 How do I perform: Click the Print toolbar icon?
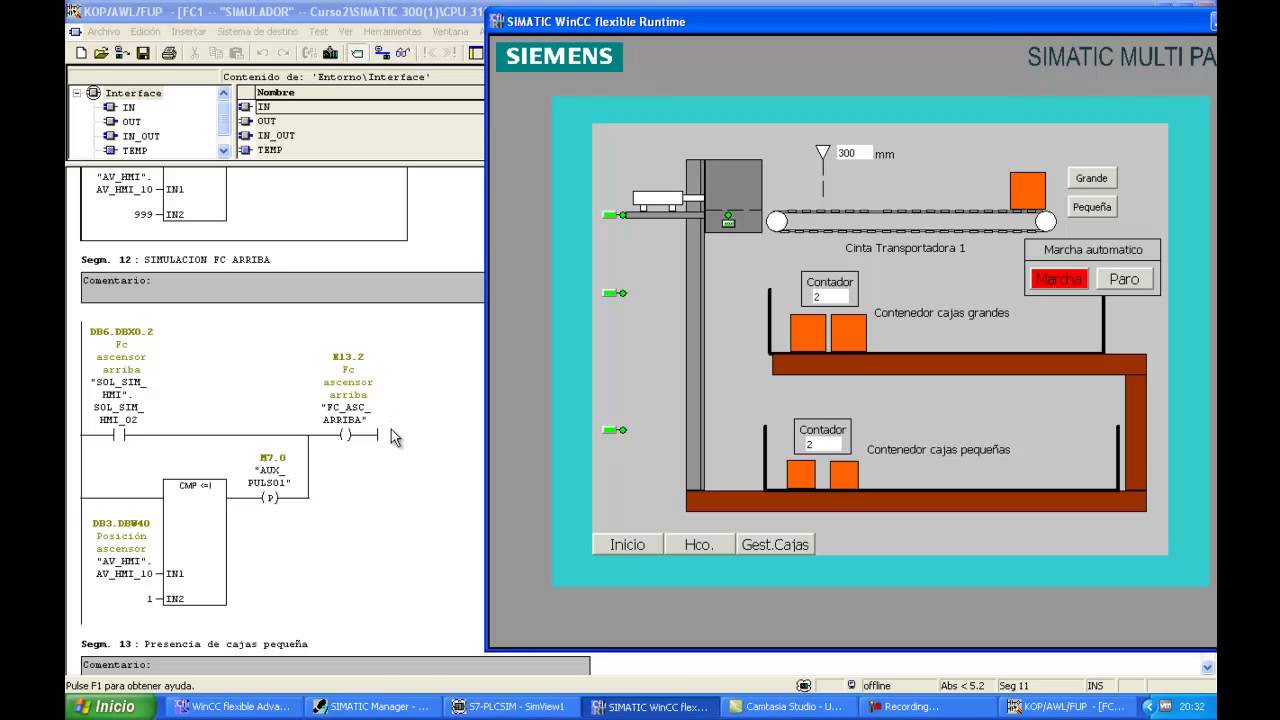pos(169,53)
